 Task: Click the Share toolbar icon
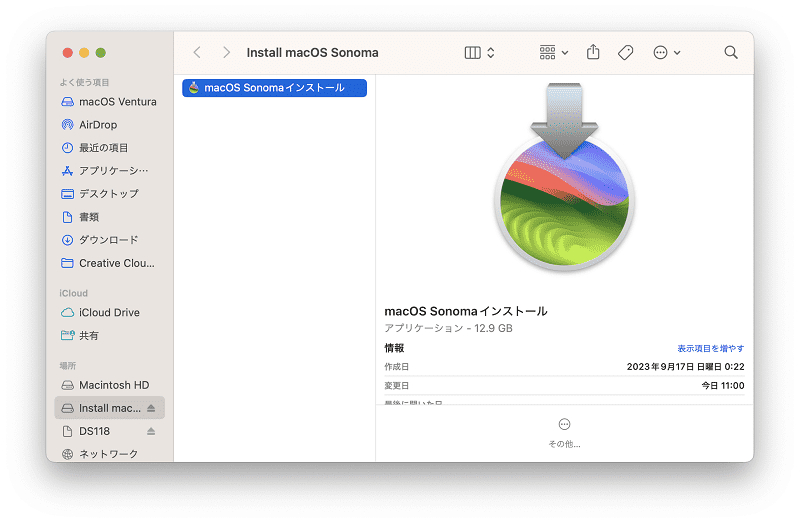click(x=593, y=52)
